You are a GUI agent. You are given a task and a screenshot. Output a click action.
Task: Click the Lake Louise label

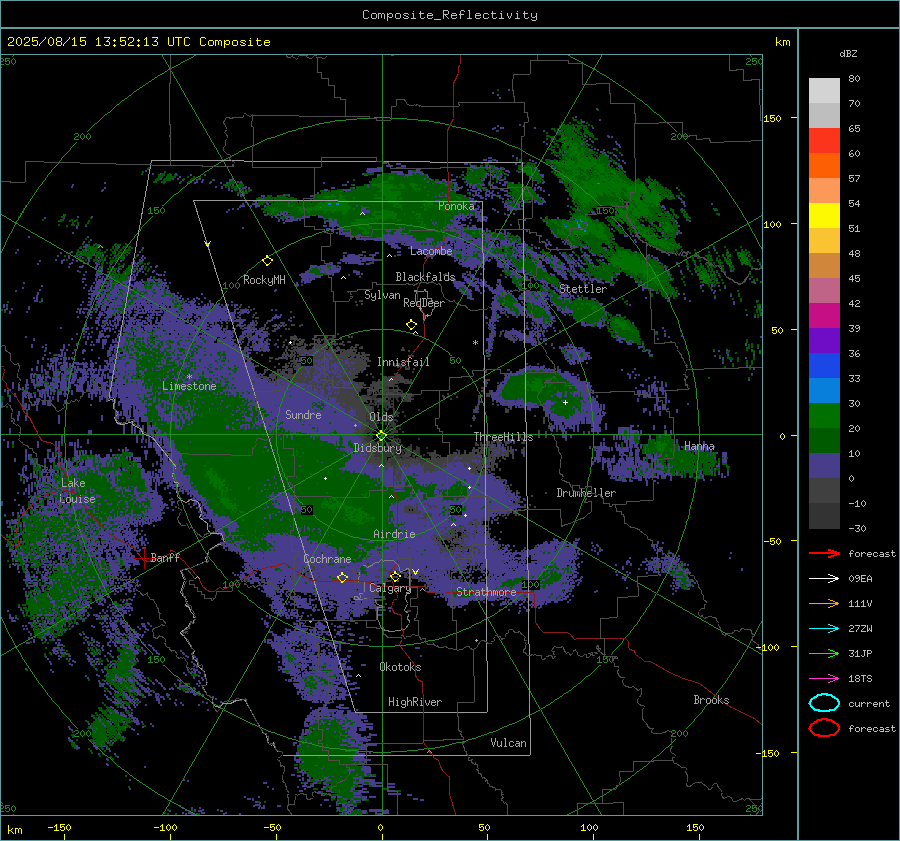click(x=77, y=491)
